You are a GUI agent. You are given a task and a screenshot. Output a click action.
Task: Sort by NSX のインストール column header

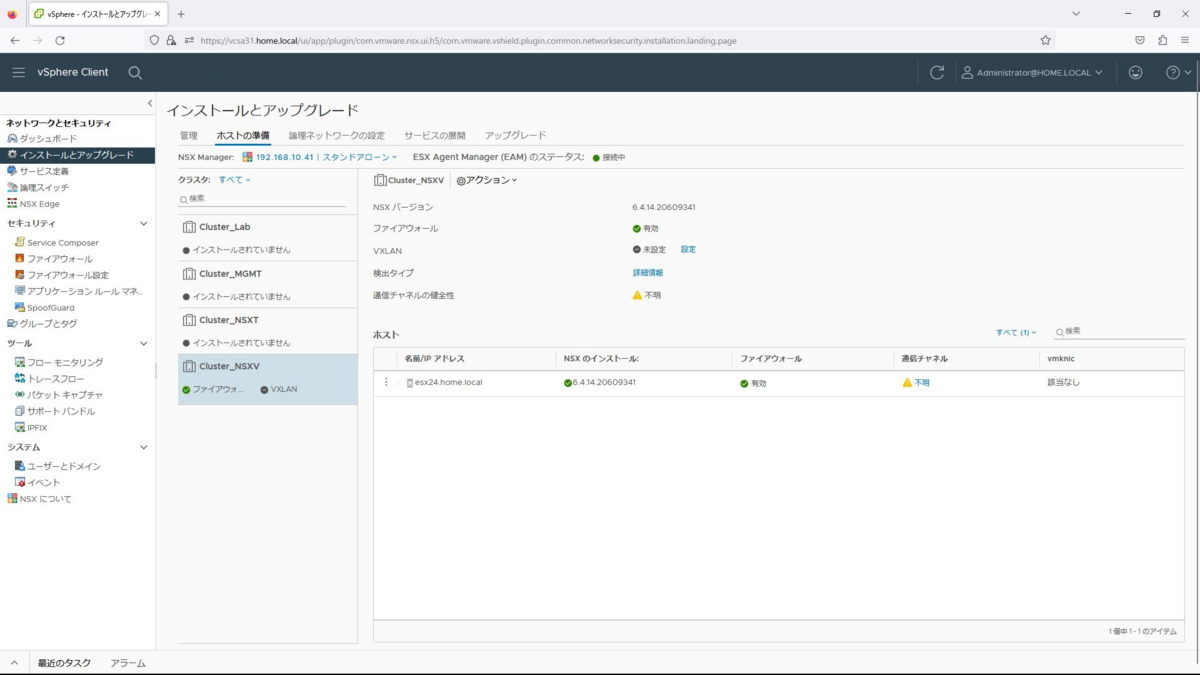(x=601, y=358)
